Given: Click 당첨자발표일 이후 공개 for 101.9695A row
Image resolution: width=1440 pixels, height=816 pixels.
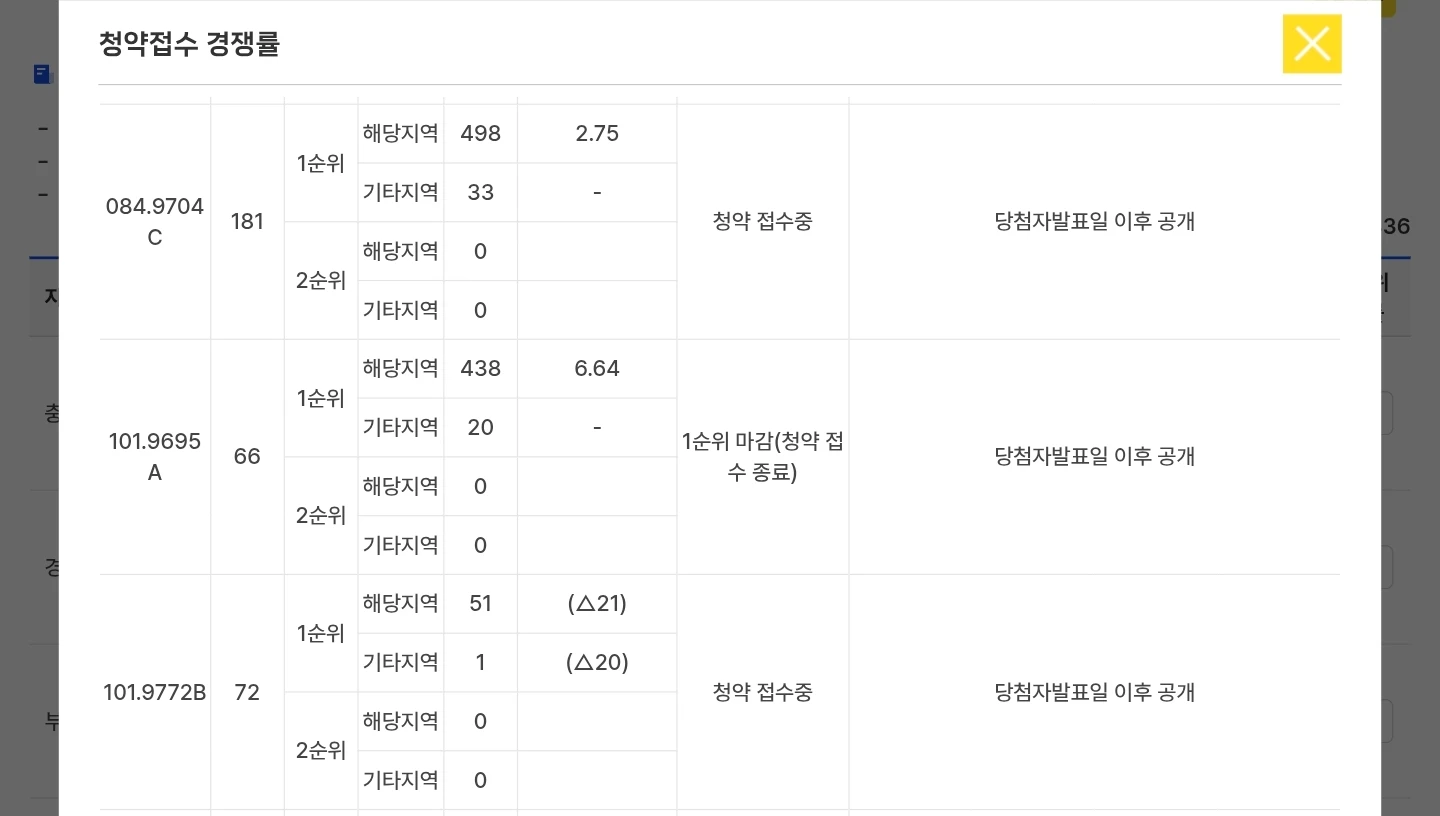Looking at the screenshot, I should pyautogui.click(x=1095, y=457).
